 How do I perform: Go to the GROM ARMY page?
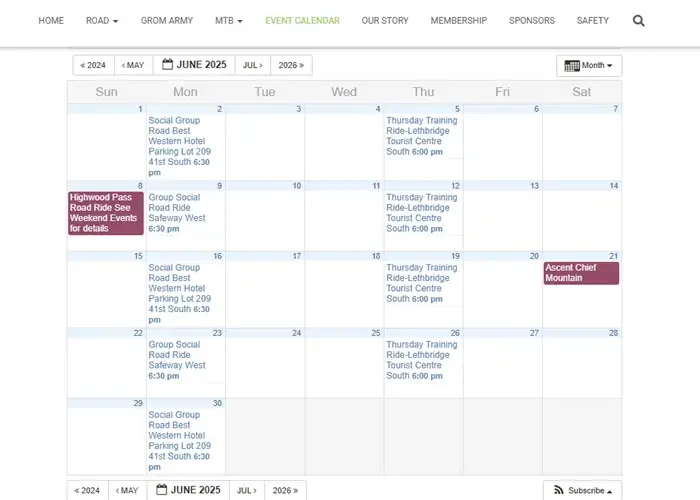tap(167, 21)
